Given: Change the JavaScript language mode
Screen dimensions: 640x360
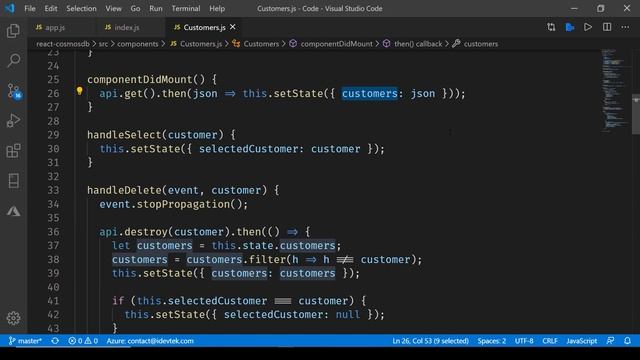Looking at the screenshot, I should (x=582, y=341).
